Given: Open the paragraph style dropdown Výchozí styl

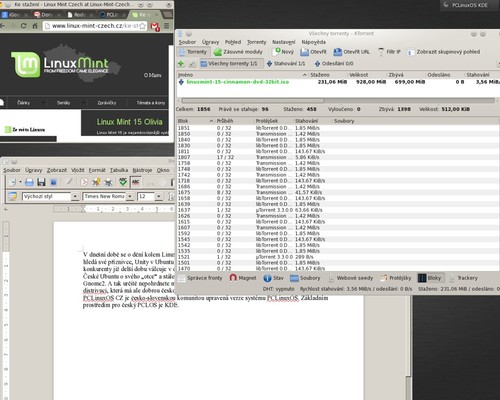Looking at the screenshot, I should (x=75, y=196).
